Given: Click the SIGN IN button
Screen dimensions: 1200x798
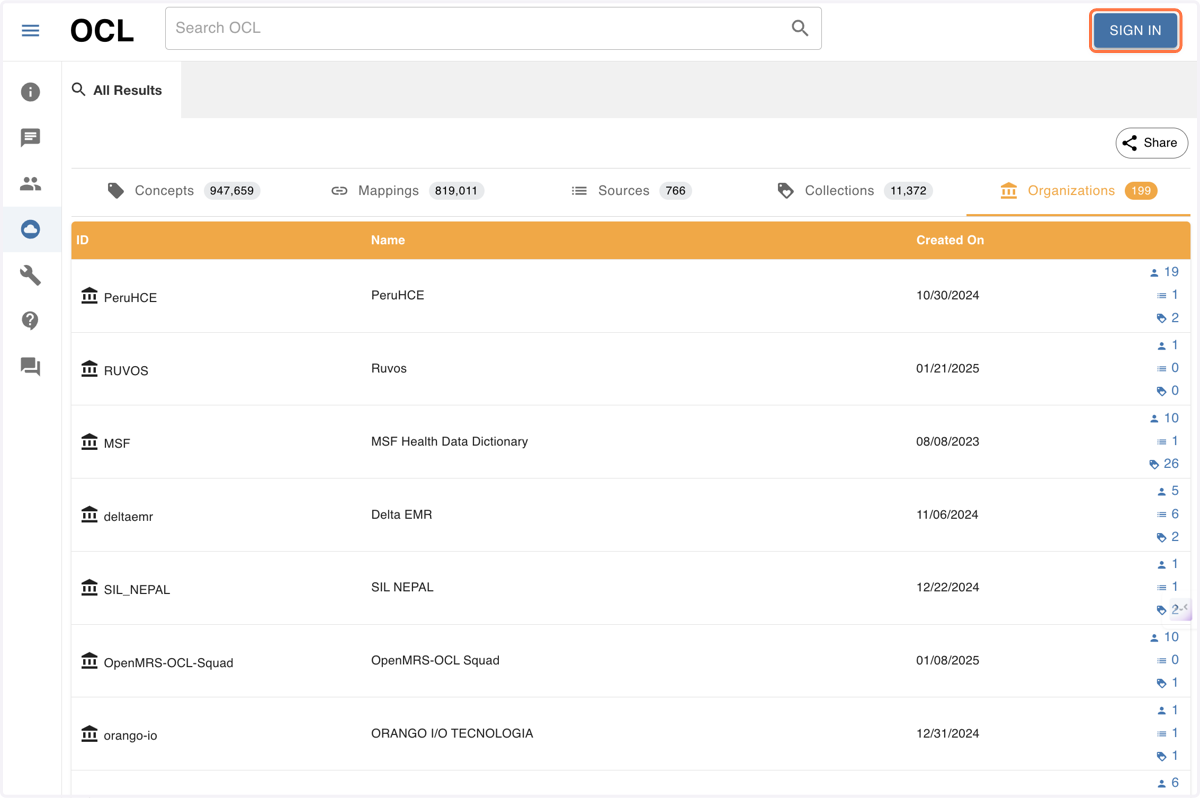Looking at the screenshot, I should tap(1135, 30).
